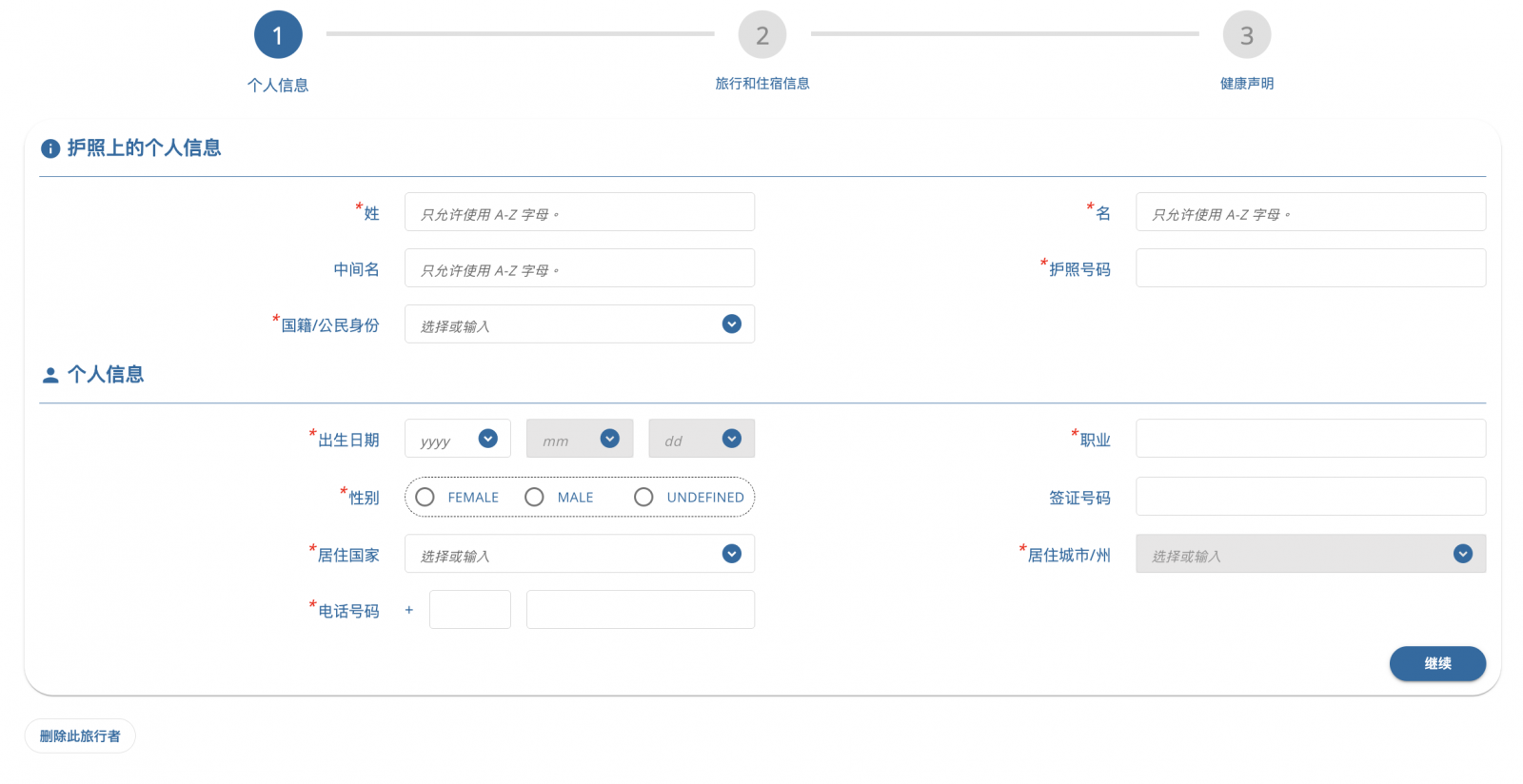This screenshot has height=784, width=1523.
Task: Click the info icon beside 护照上的个人信息
Action: coord(50,148)
